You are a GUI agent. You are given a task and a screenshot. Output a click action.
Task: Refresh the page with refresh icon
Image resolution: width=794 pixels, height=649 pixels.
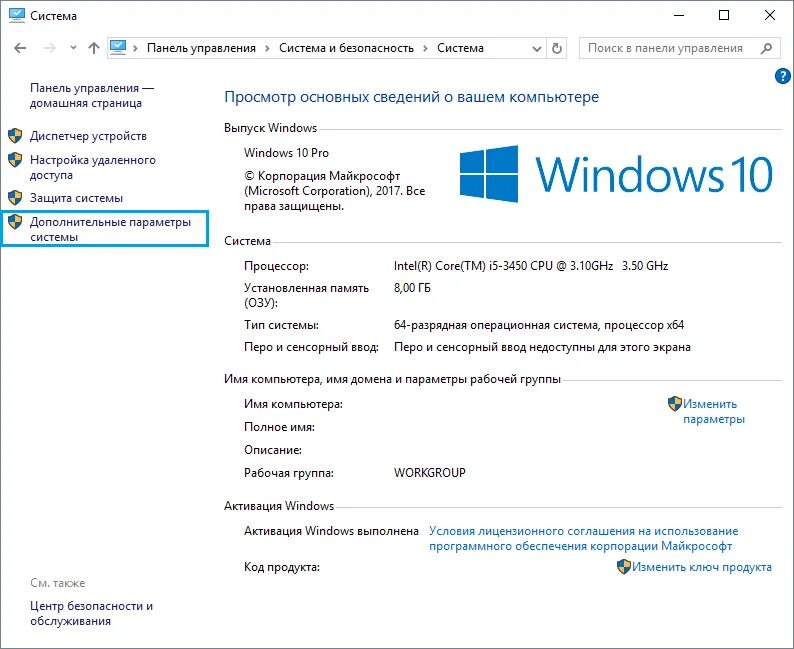click(x=557, y=49)
